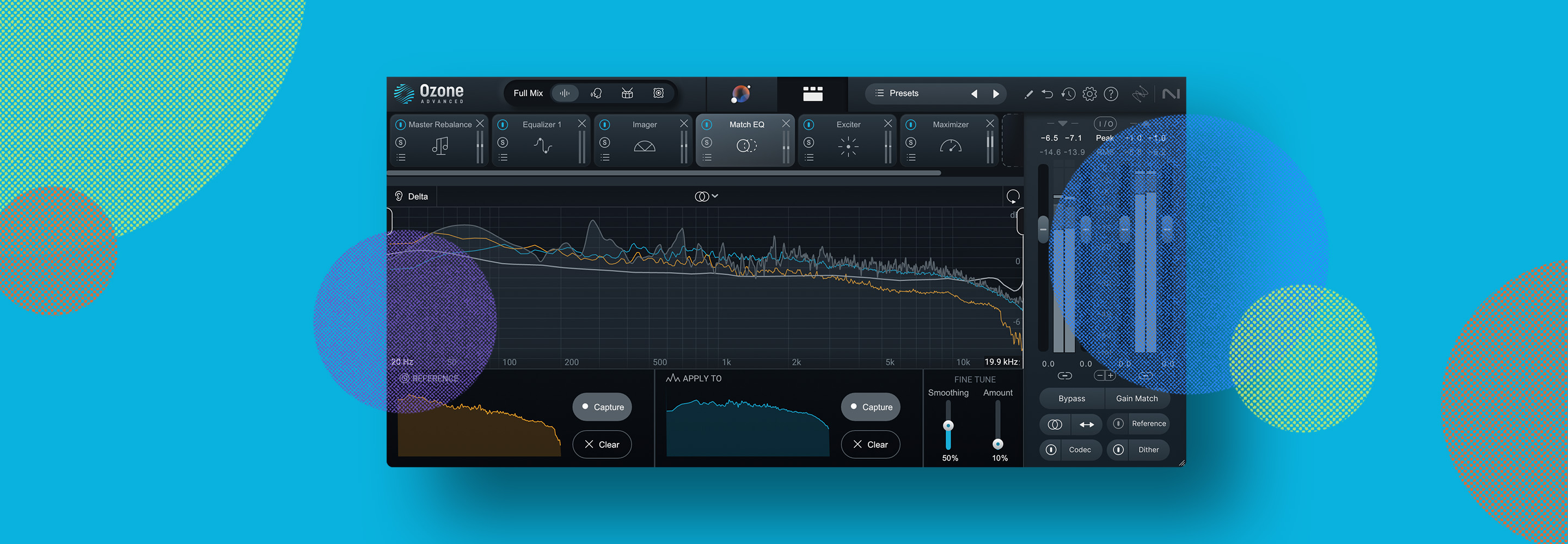Go to the previous preset arrow

point(974,94)
